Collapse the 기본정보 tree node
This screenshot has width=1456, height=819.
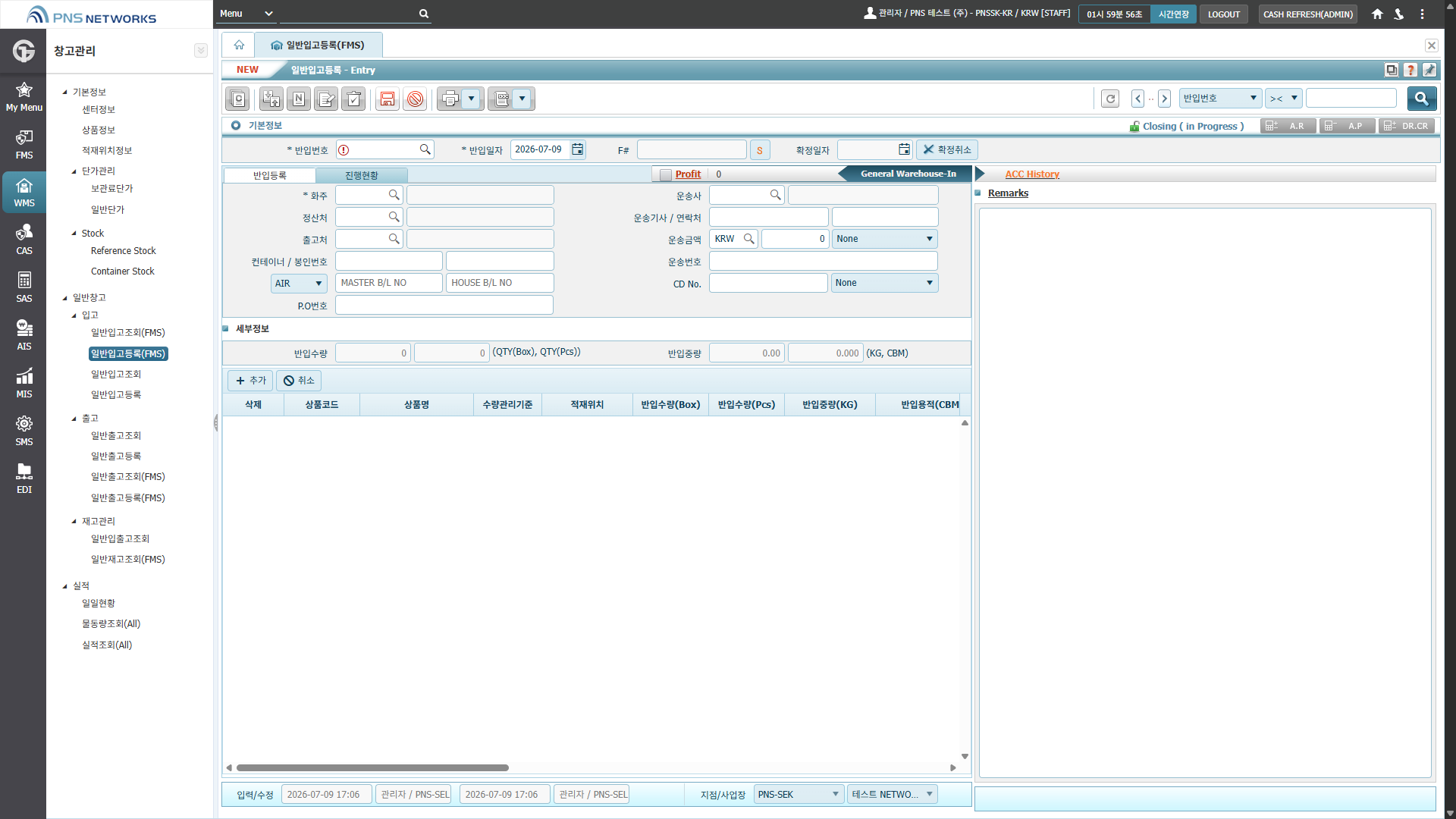(x=65, y=93)
